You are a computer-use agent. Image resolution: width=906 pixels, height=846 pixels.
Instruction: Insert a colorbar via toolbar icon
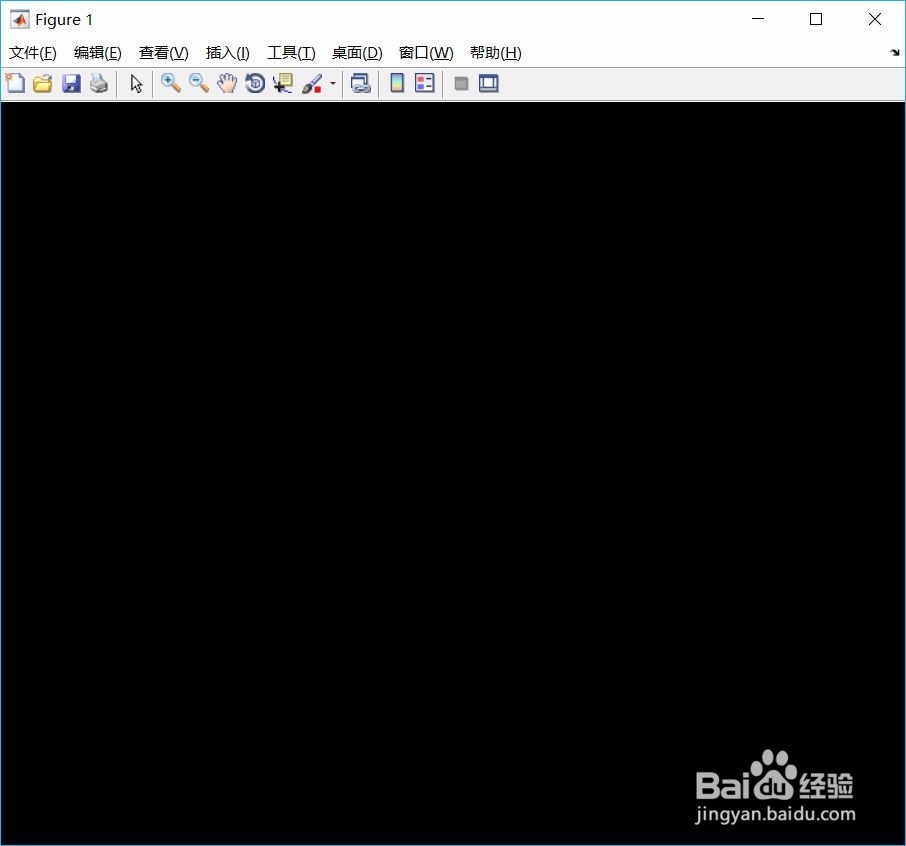point(397,83)
